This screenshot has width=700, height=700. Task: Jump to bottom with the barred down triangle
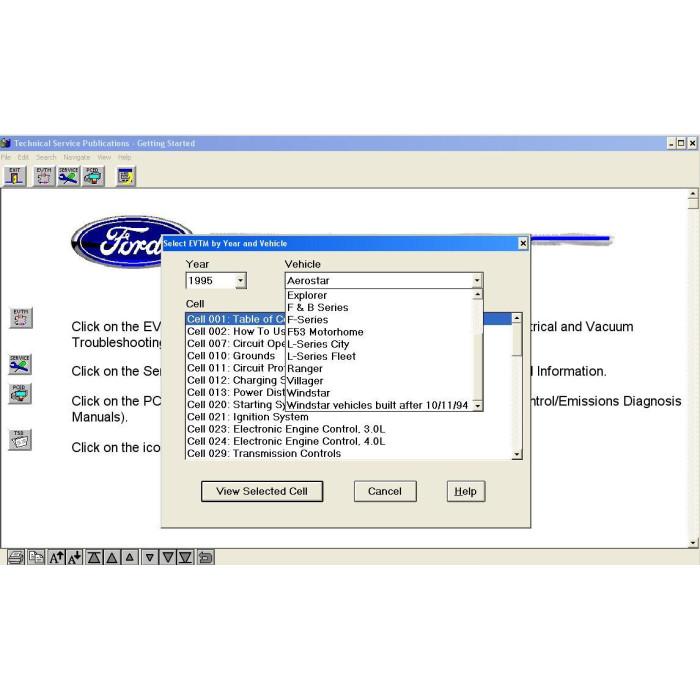pyautogui.click(x=186, y=557)
